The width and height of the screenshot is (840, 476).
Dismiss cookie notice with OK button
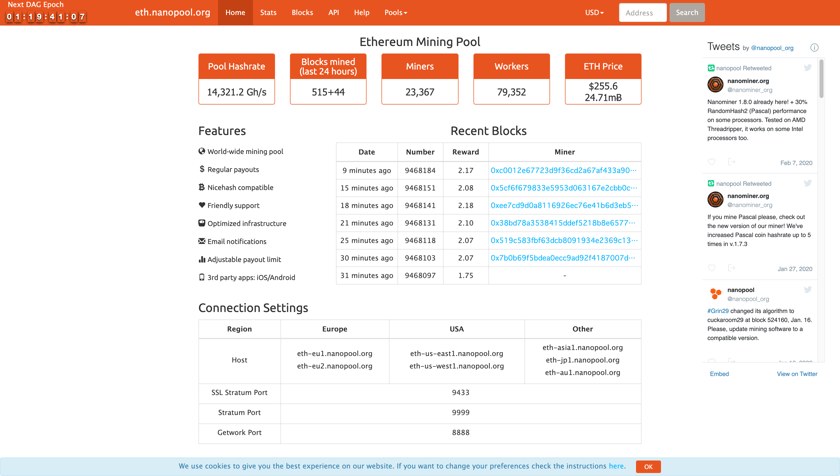(x=648, y=466)
